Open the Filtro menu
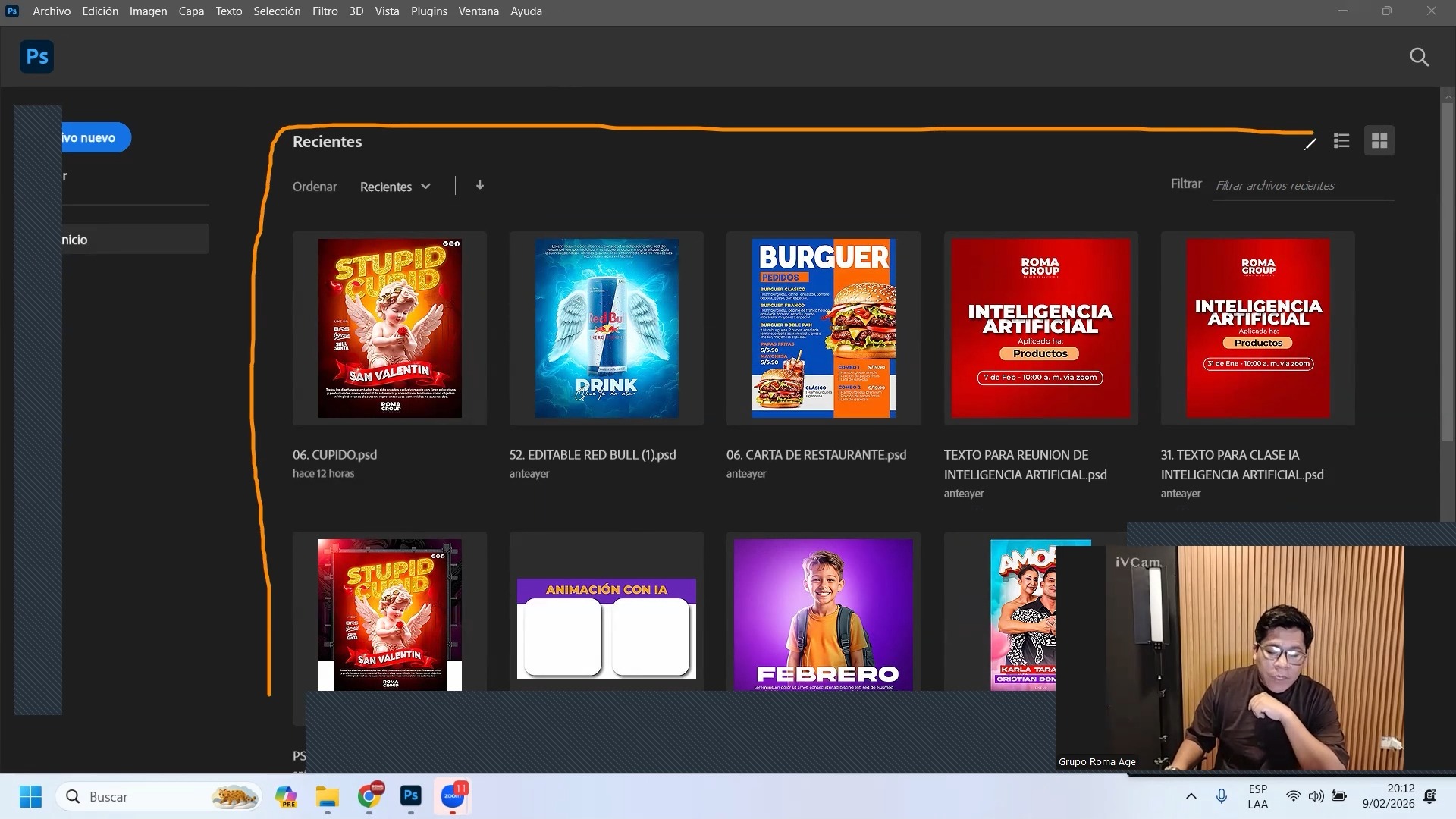Screen dimensions: 1456x819 pyautogui.click(x=325, y=11)
